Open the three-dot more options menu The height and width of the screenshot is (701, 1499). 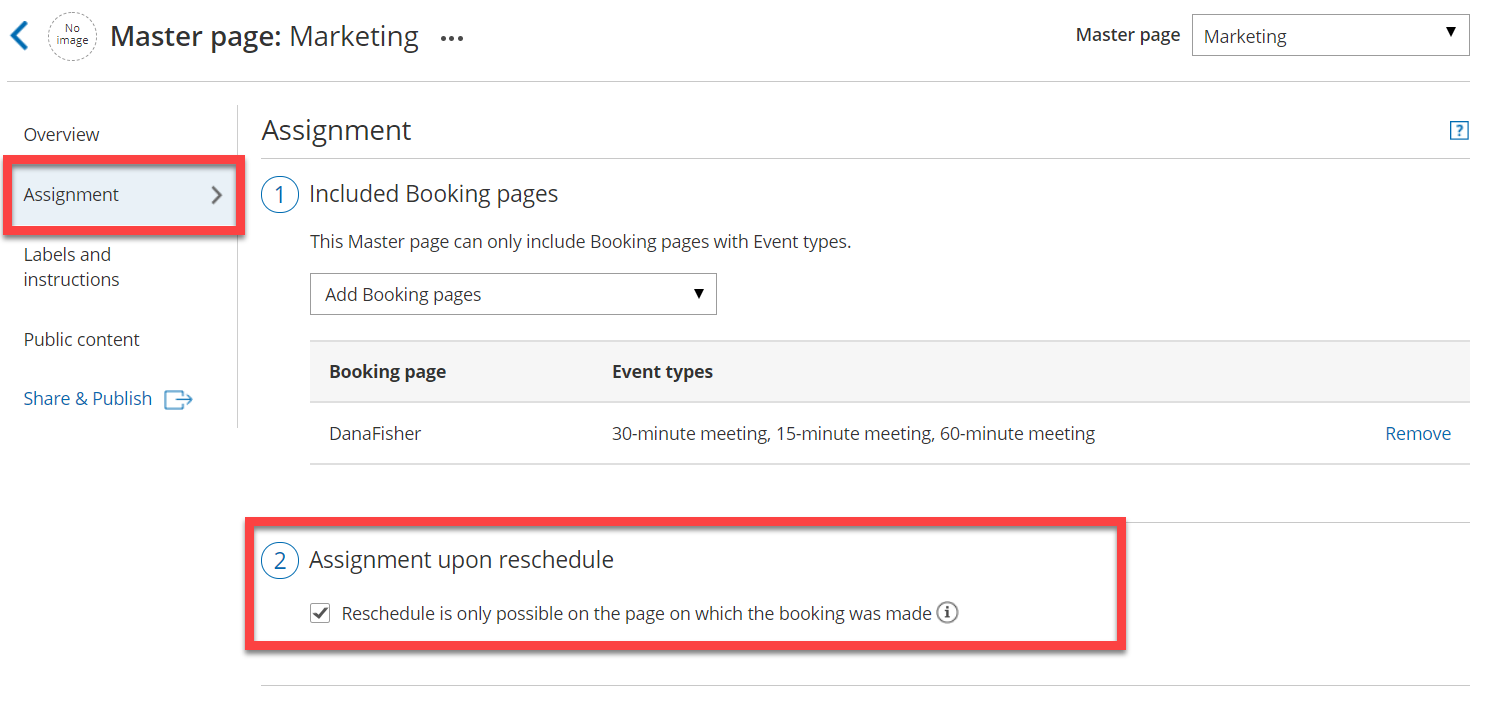click(452, 39)
